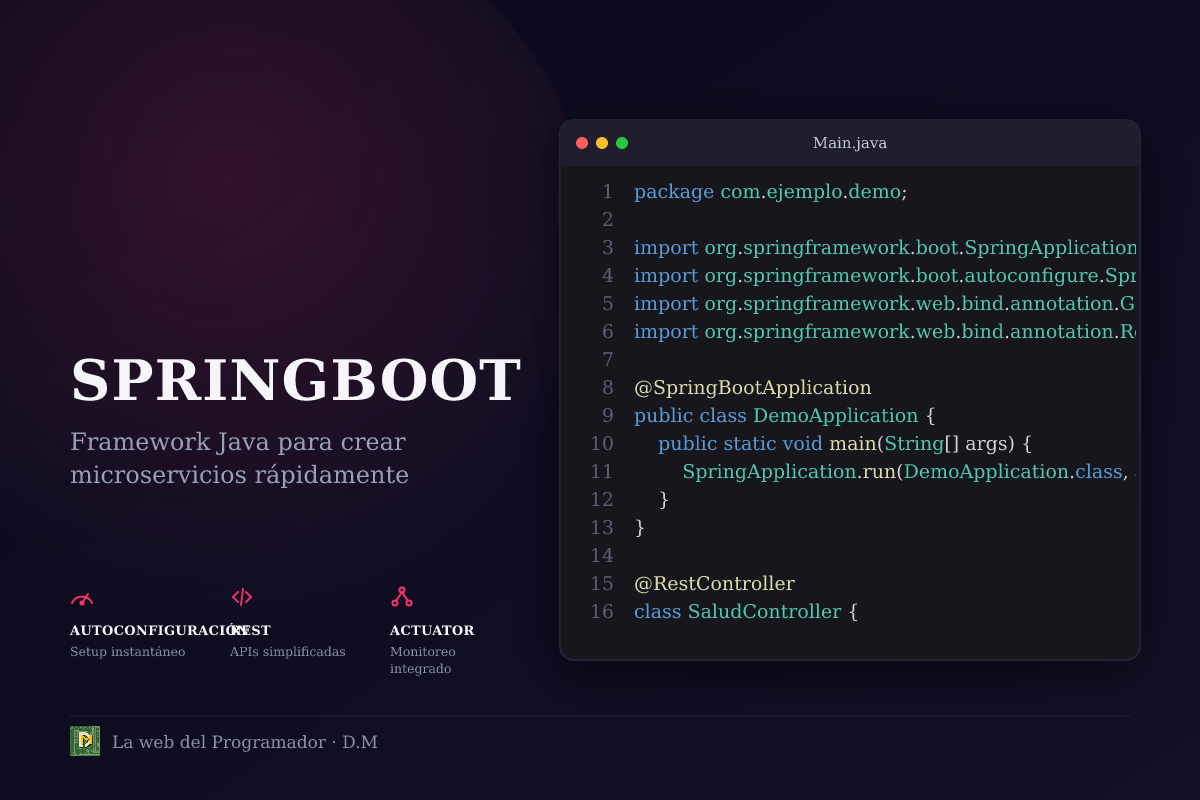Click the subtitle 'Framework Java para crear'

point(238,442)
